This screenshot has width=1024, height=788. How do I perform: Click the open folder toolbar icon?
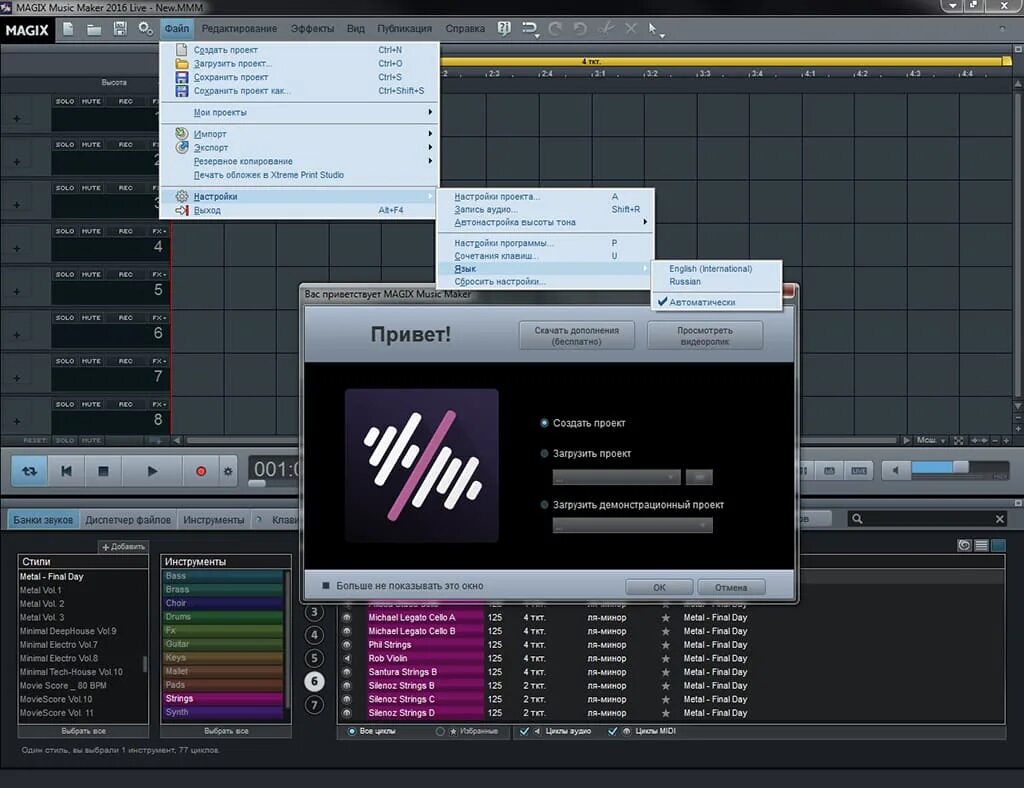[x=94, y=29]
